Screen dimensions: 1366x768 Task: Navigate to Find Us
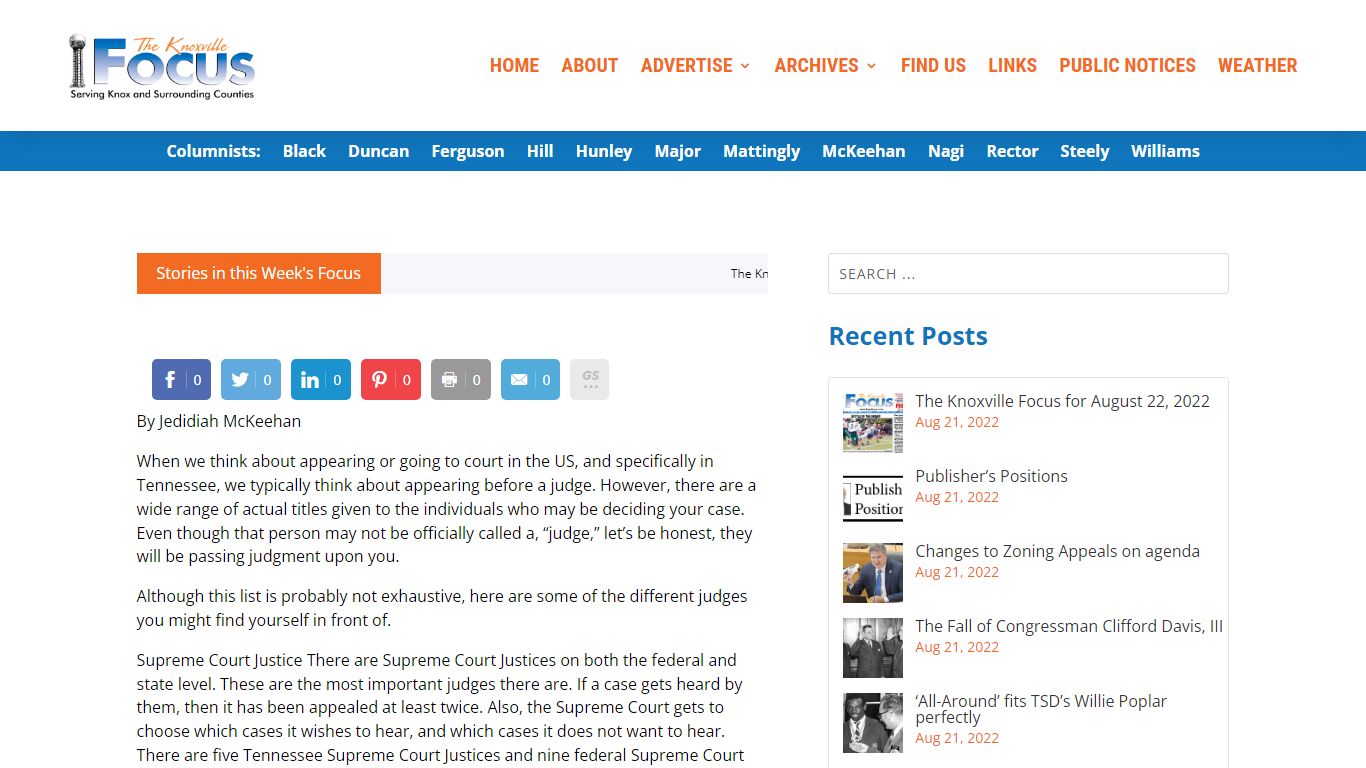click(933, 66)
